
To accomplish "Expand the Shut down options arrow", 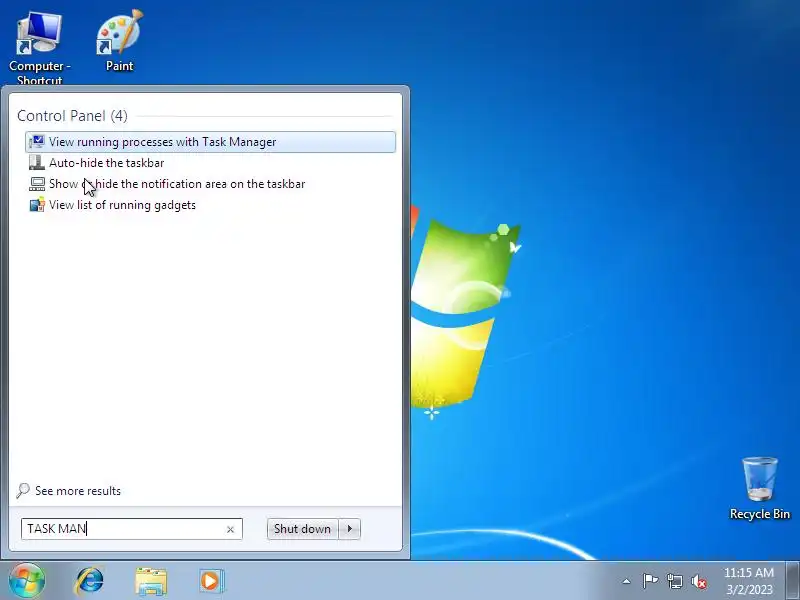I will click(350, 529).
